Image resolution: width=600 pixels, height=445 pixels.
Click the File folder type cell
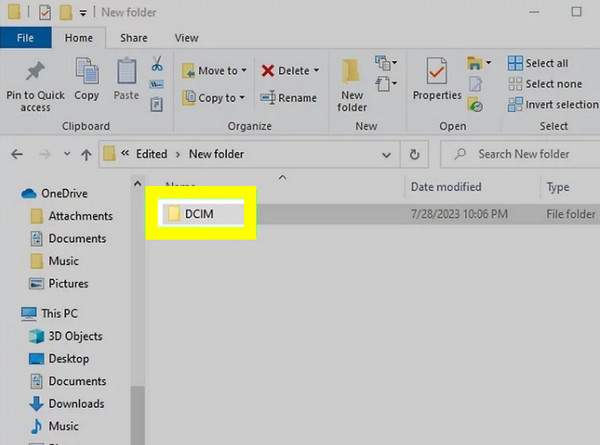(x=571, y=214)
